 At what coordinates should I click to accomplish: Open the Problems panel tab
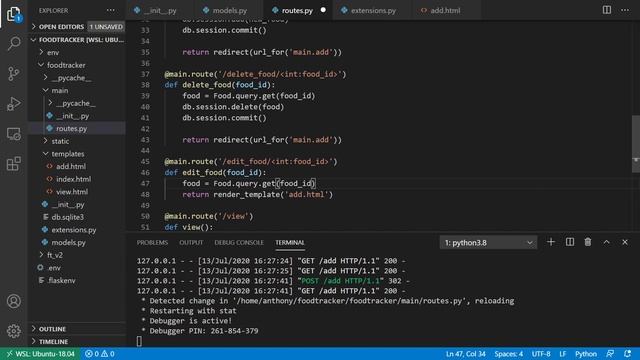click(x=152, y=242)
